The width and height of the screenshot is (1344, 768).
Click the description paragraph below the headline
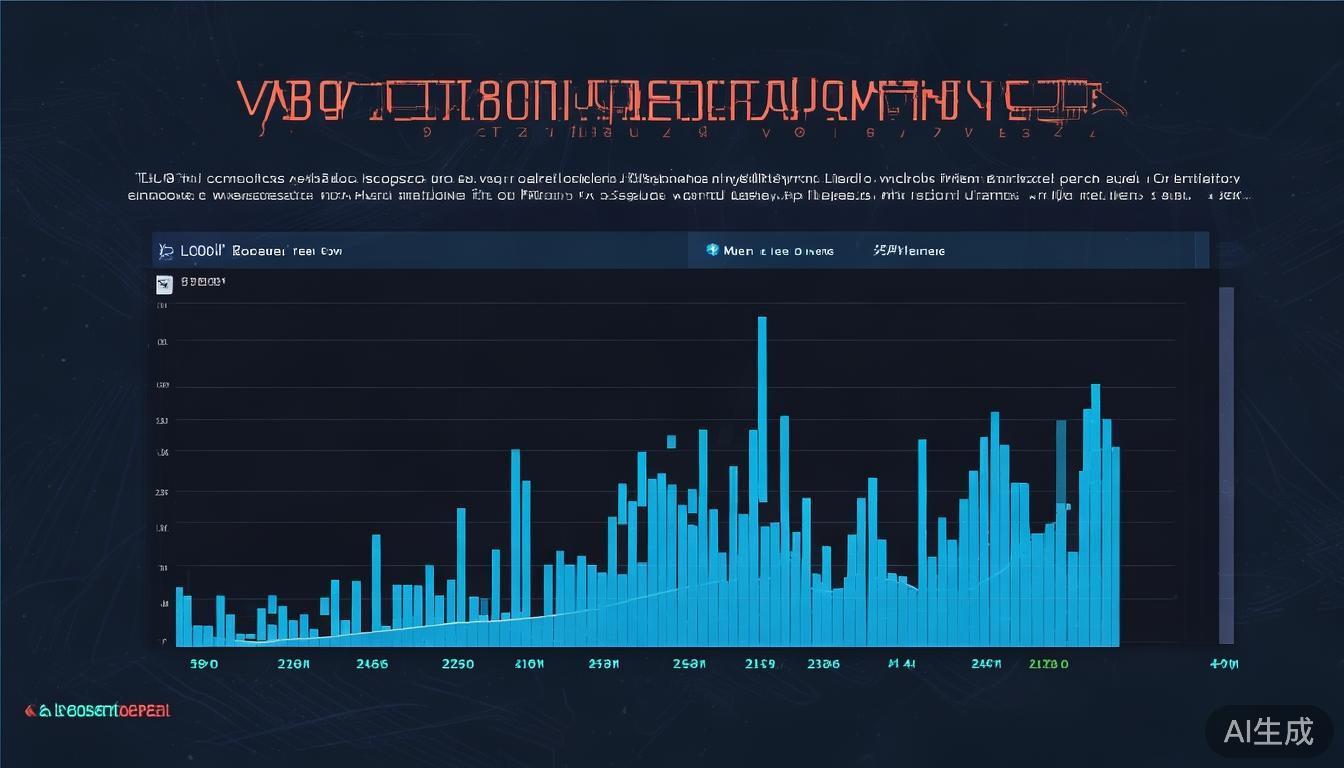pyautogui.click(x=690, y=187)
